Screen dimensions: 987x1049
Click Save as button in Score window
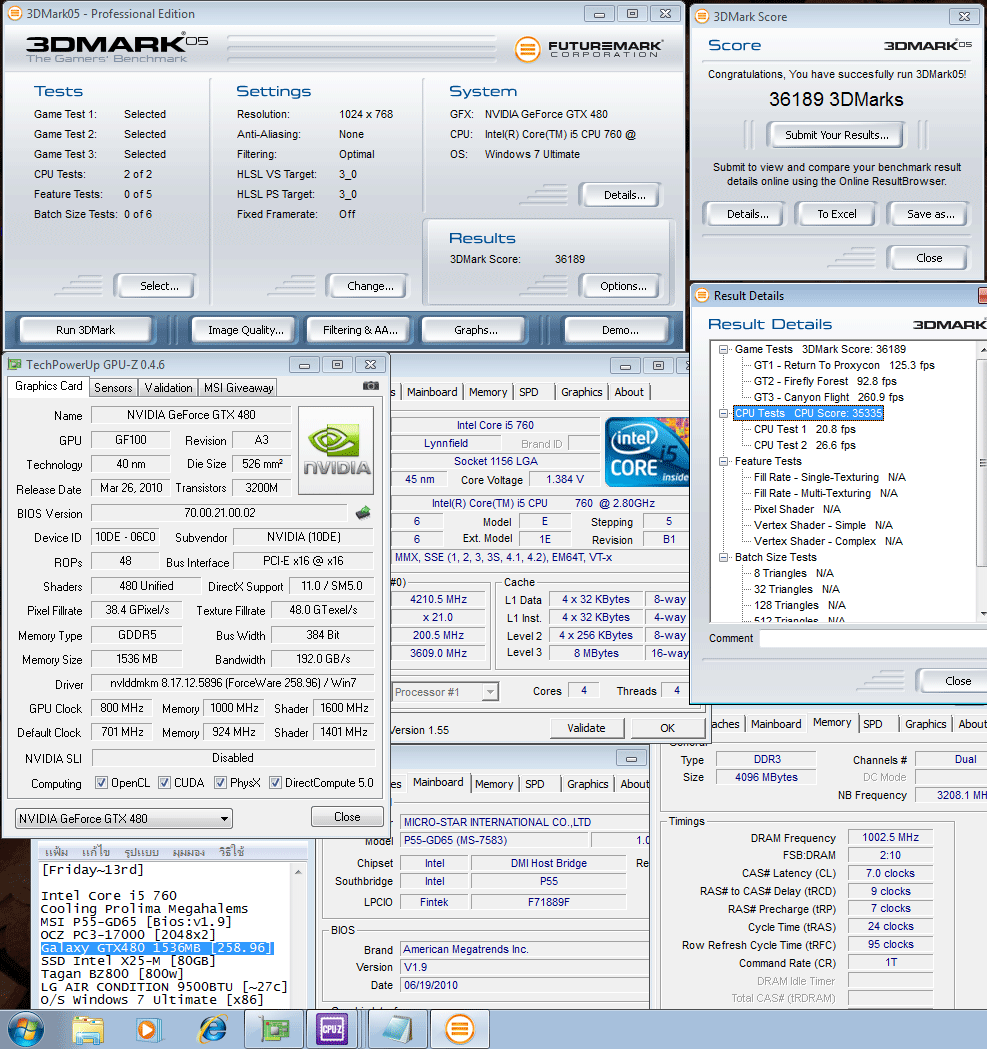pyautogui.click(x=930, y=214)
